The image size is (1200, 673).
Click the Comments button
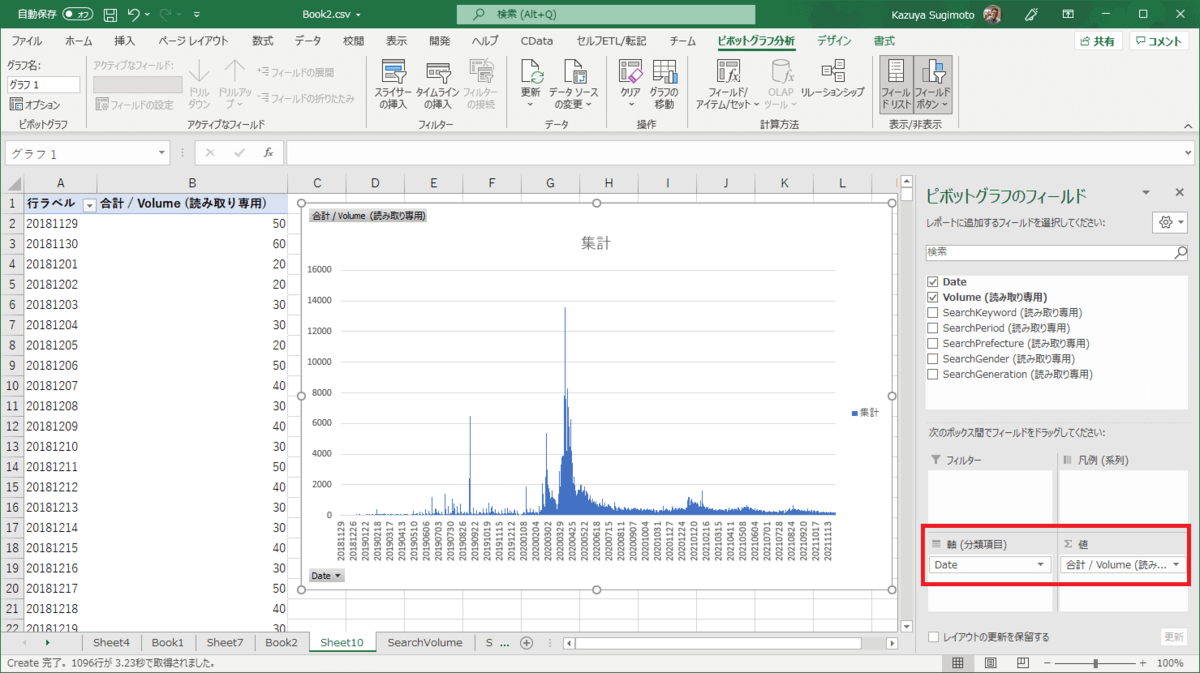pos(1159,41)
